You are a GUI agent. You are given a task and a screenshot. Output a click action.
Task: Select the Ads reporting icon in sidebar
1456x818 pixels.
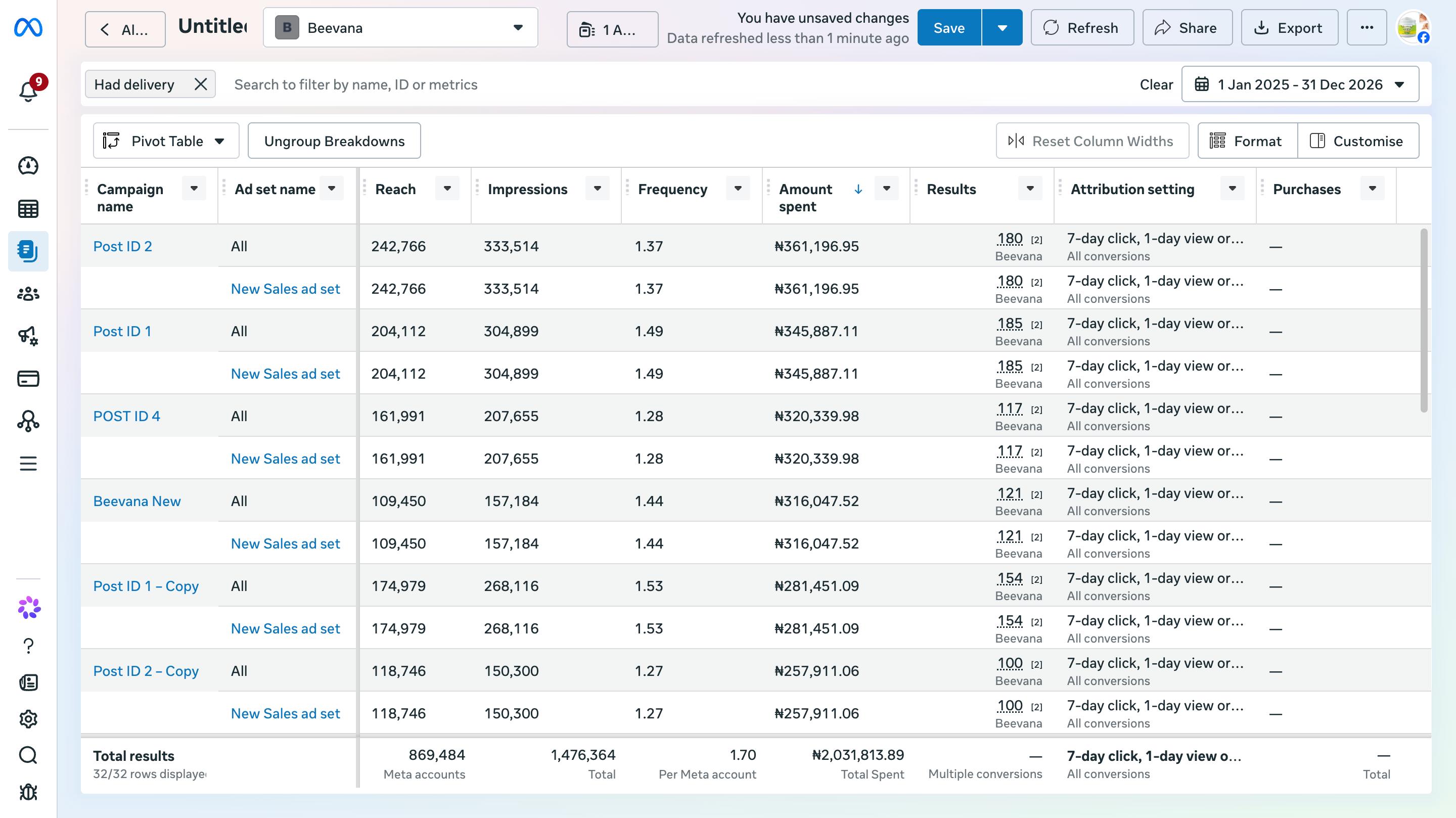pos(28,251)
